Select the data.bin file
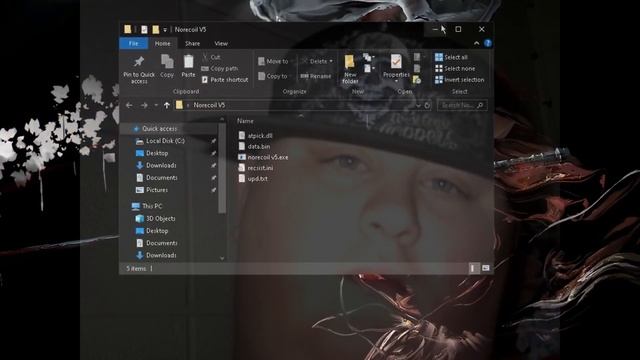The height and width of the screenshot is (360, 640). pyautogui.click(x=254, y=146)
